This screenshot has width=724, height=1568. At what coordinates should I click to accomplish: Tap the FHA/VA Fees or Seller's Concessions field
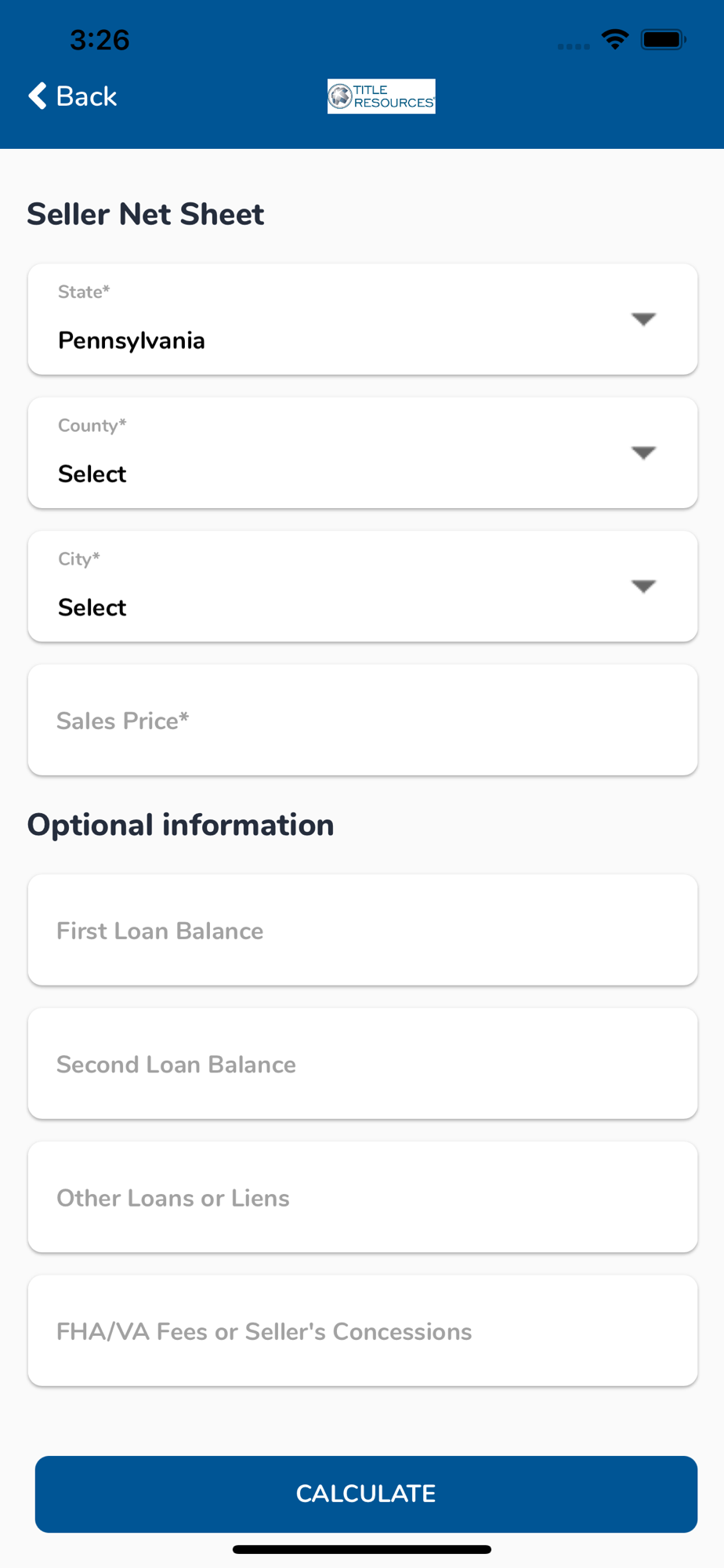(363, 1331)
